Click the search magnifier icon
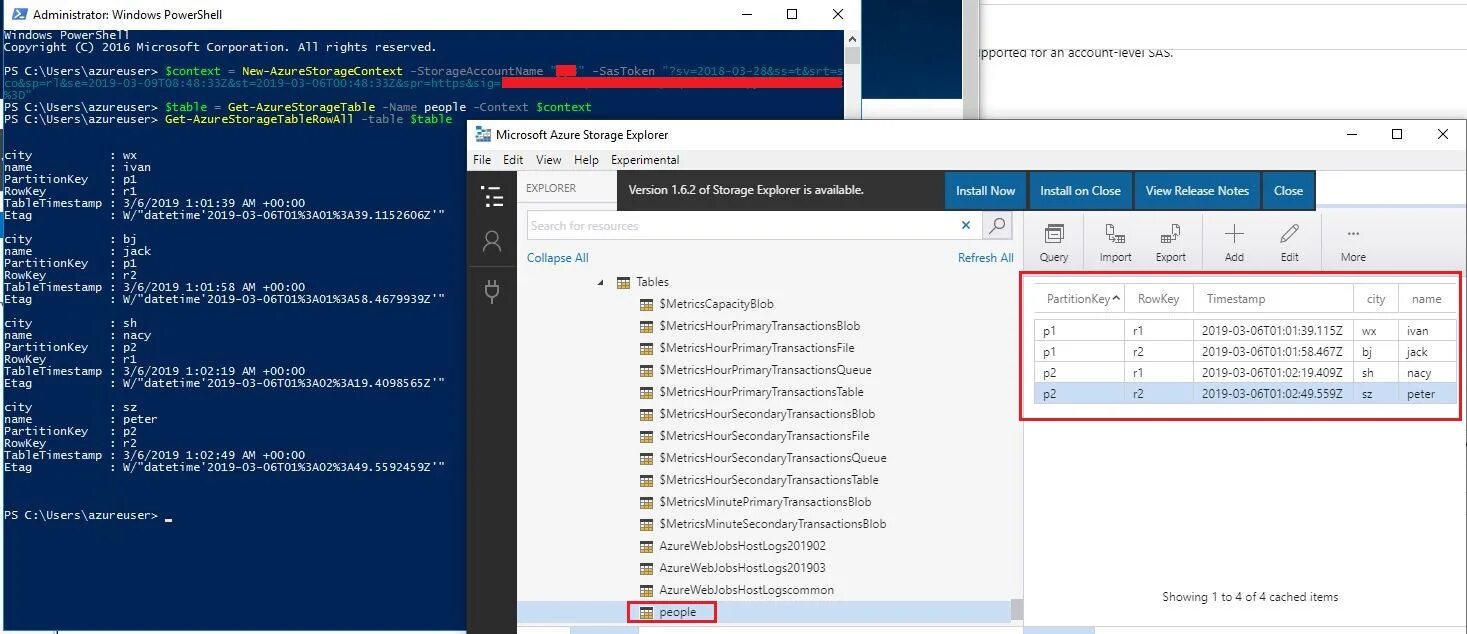The height and width of the screenshot is (634, 1467). coord(997,226)
